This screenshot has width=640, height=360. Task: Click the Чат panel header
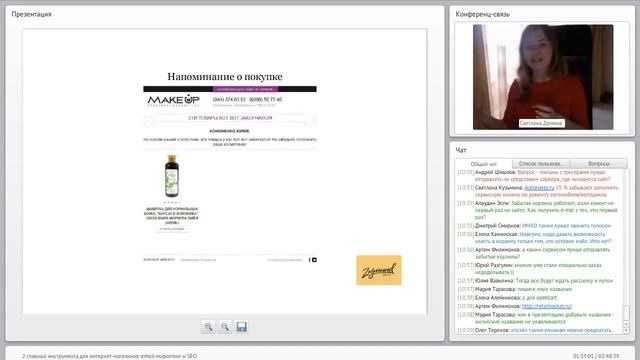pyautogui.click(x=461, y=150)
